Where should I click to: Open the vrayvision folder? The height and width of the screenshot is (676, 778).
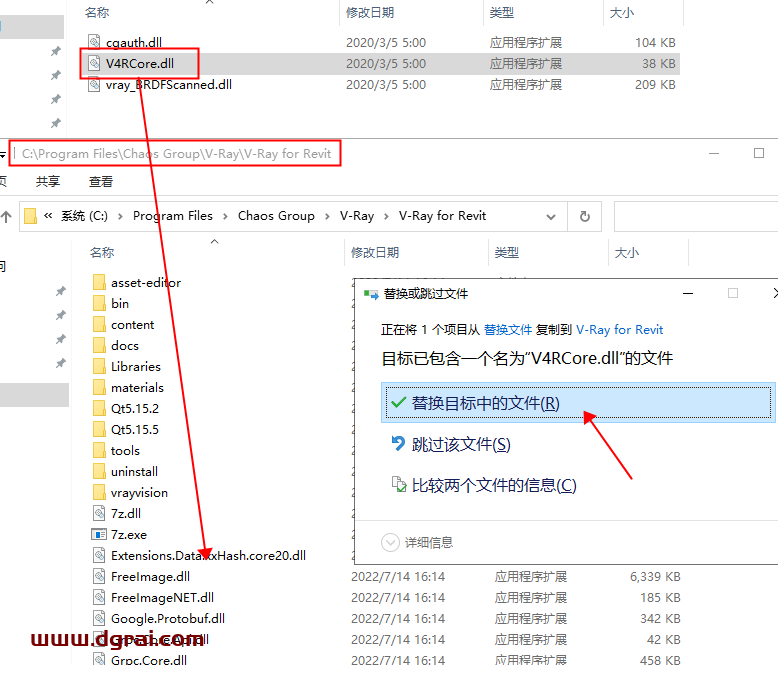click(139, 492)
